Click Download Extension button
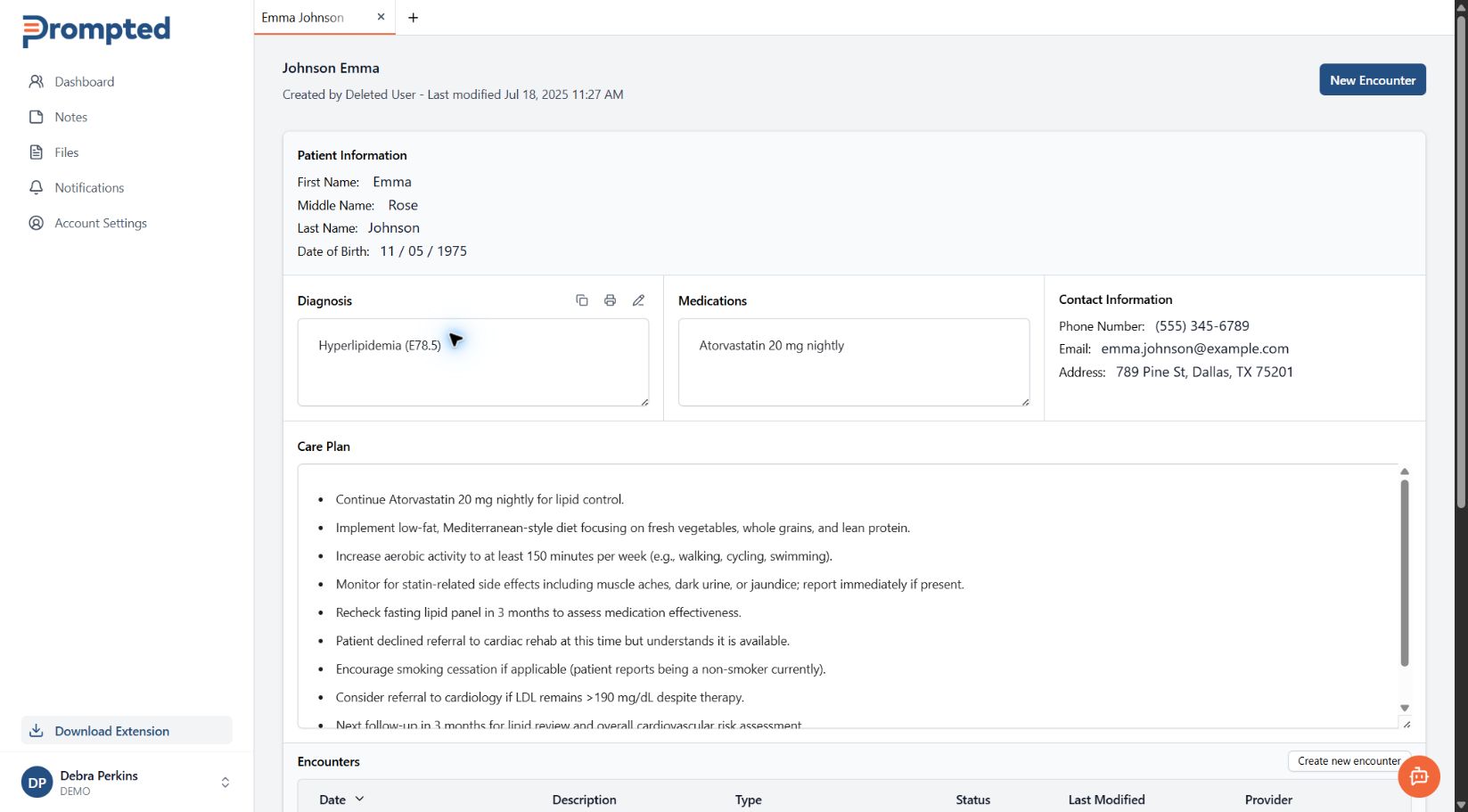The height and width of the screenshot is (812, 1468). point(127,731)
